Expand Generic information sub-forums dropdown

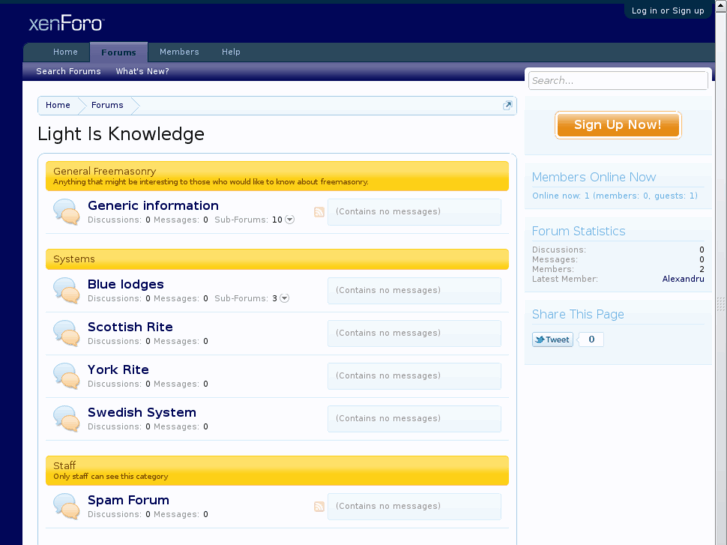pos(290,220)
